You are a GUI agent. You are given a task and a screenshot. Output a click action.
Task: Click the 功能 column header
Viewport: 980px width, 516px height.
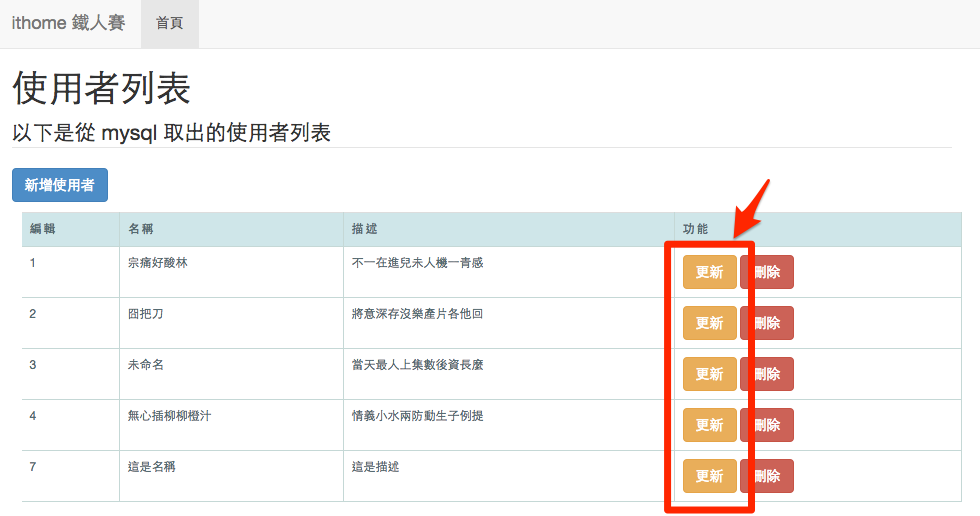tap(695, 229)
